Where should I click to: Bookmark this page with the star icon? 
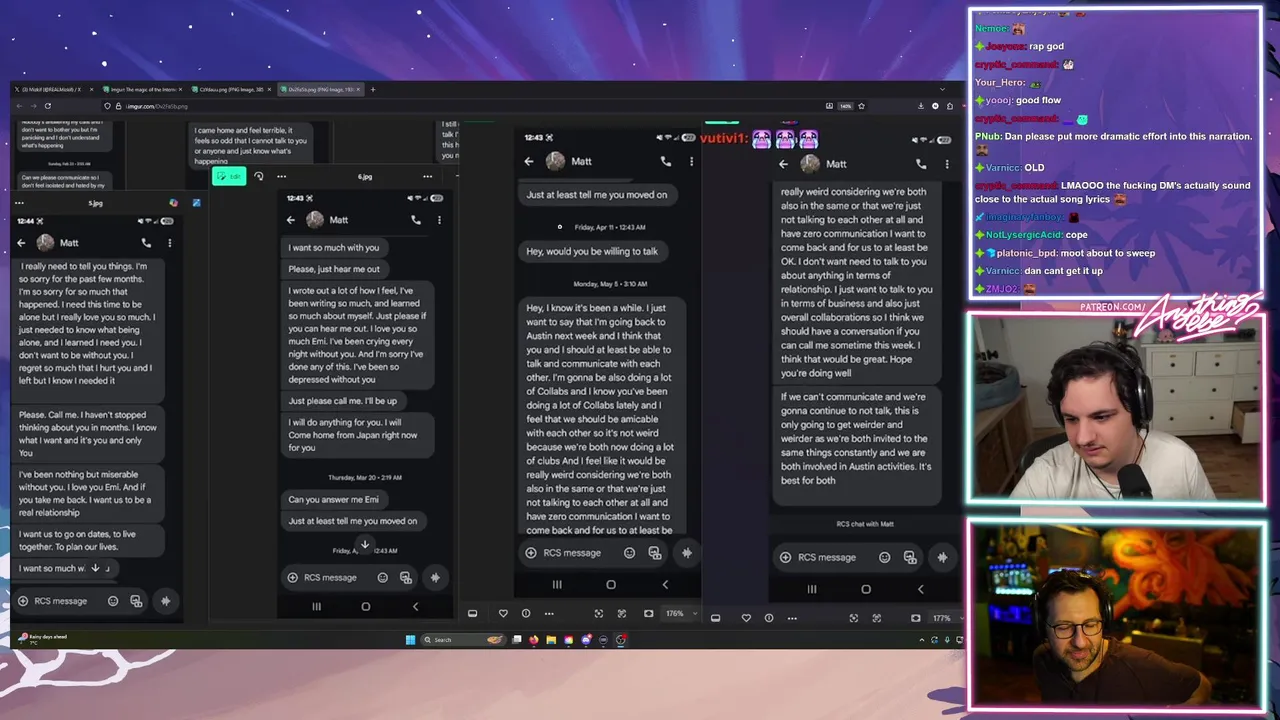[x=861, y=106]
